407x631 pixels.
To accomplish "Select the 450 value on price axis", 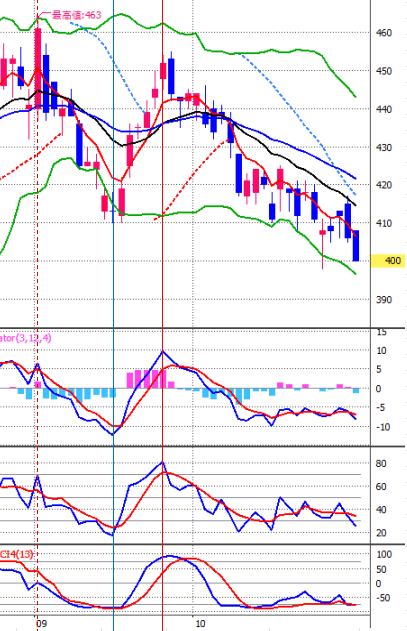I will (x=384, y=71).
